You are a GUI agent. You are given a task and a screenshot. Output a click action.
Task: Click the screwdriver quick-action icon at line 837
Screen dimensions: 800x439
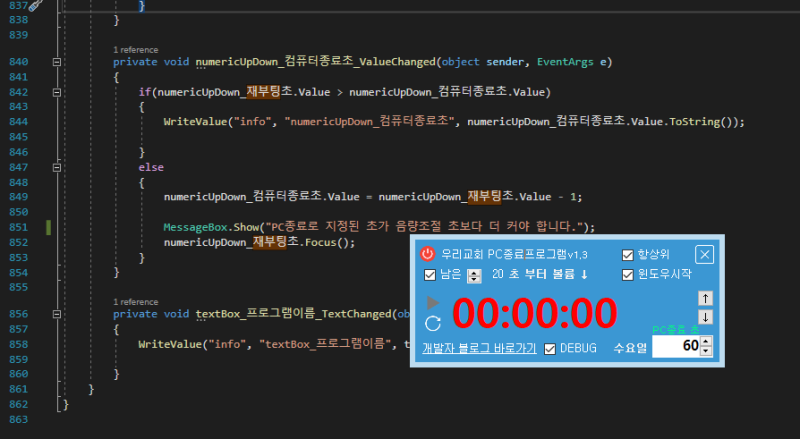[35, 6]
